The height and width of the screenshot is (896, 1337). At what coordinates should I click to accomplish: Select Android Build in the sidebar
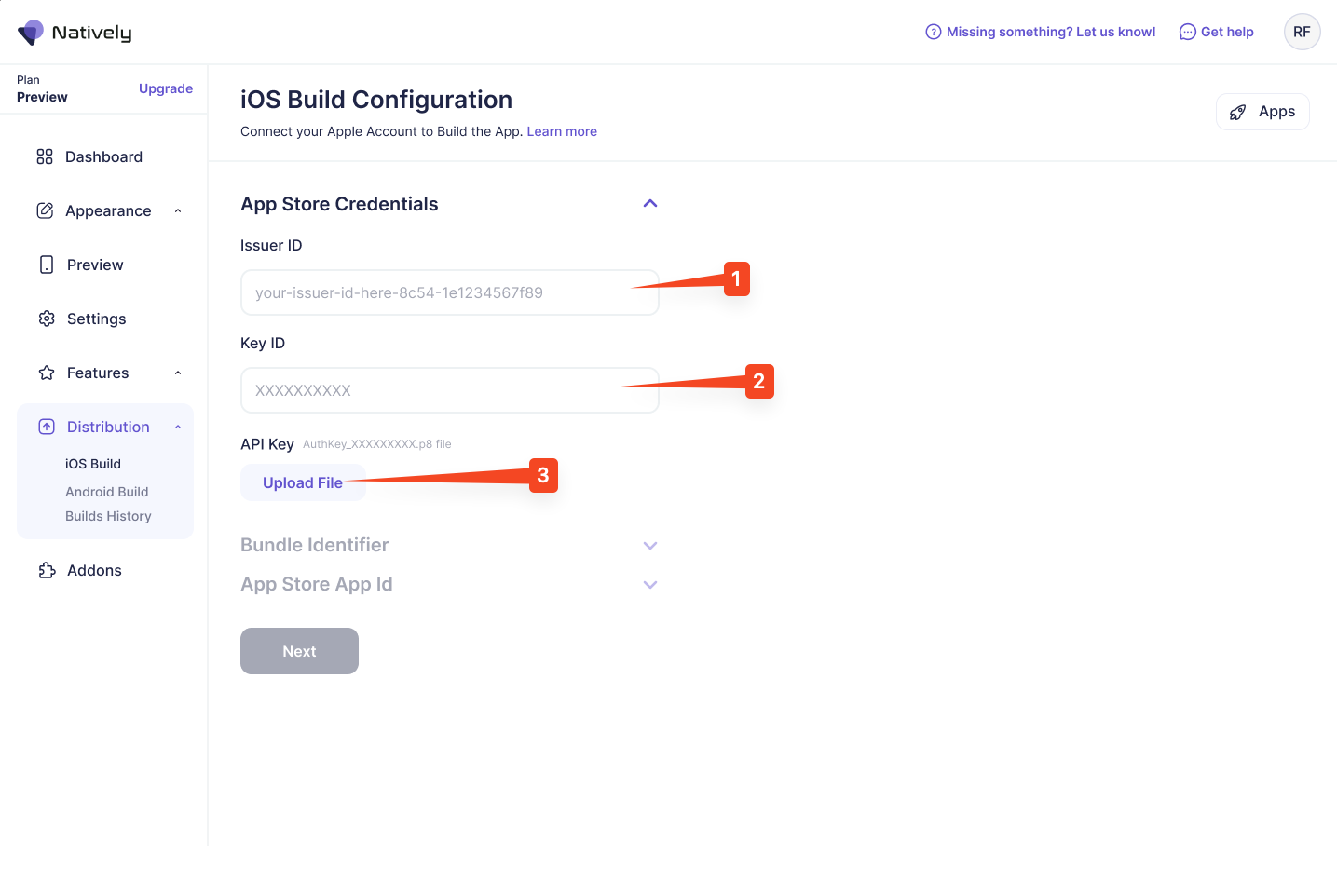(x=107, y=492)
